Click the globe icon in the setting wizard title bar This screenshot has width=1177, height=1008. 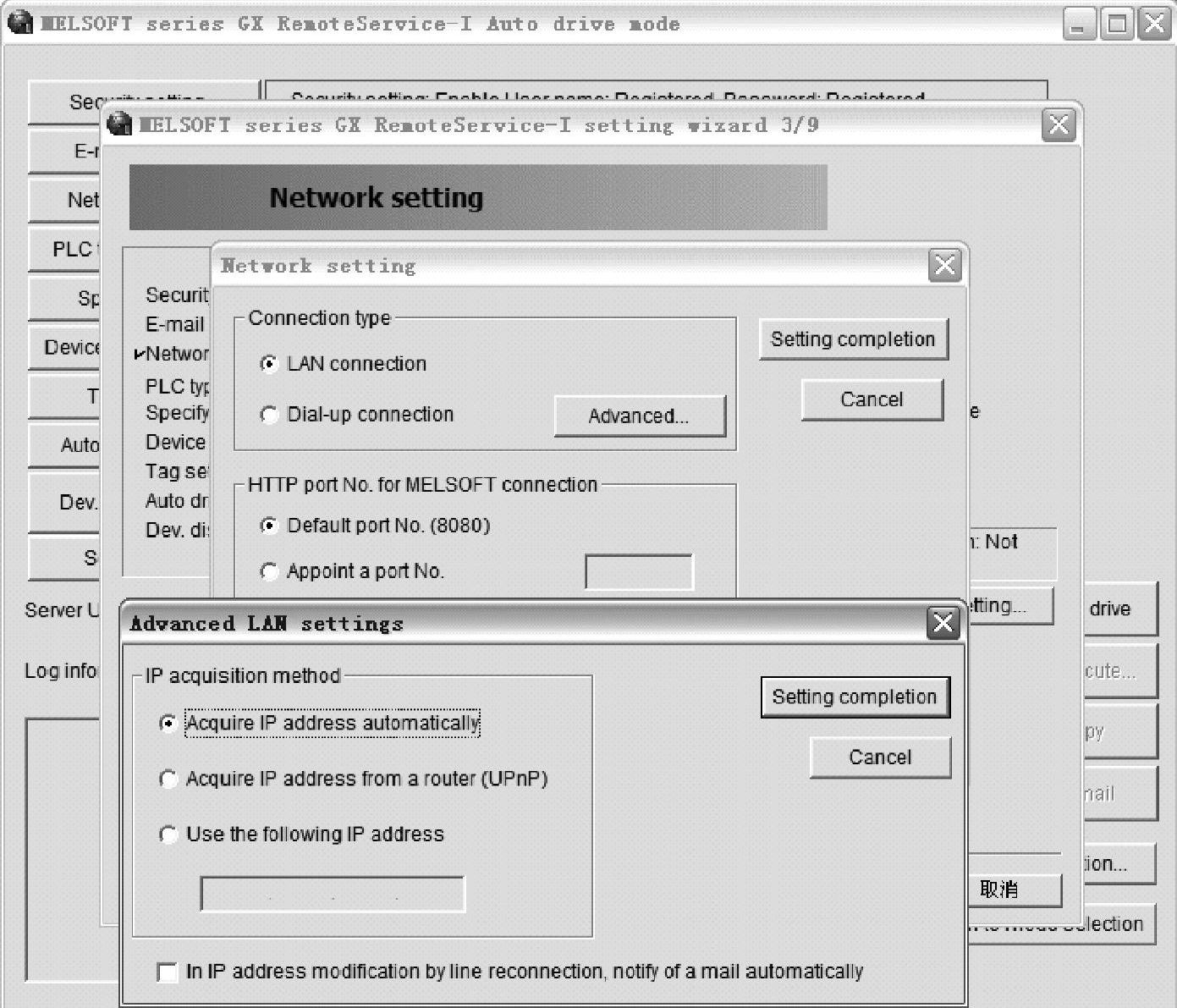(x=120, y=124)
